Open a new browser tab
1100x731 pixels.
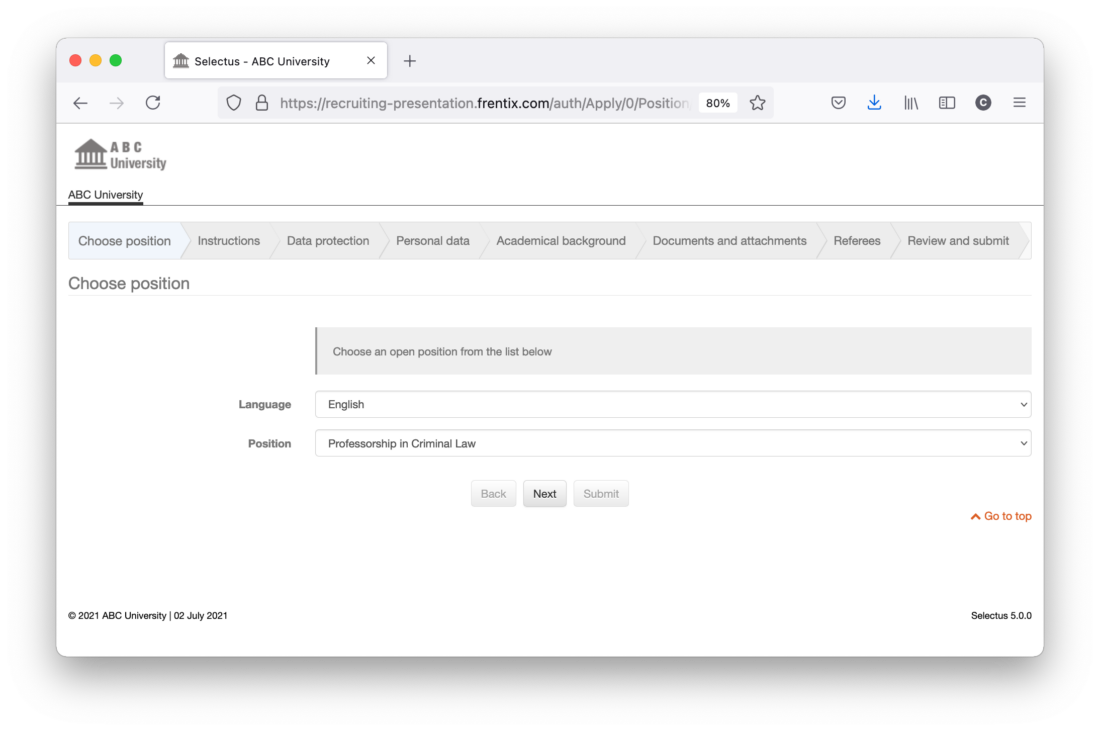point(409,61)
